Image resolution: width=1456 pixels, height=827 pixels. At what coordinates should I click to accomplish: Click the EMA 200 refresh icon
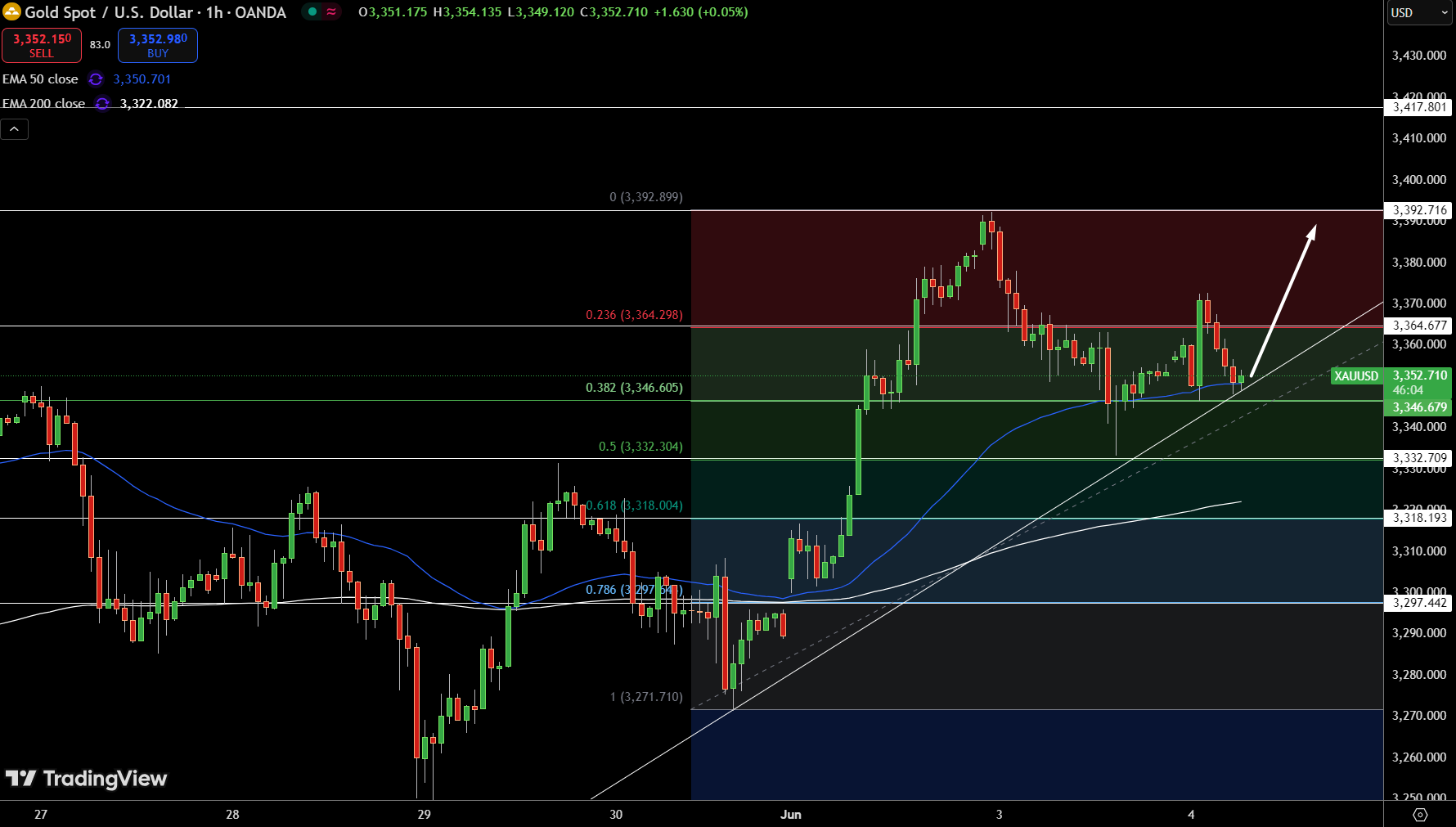pyautogui.click(x=102, y=104)
